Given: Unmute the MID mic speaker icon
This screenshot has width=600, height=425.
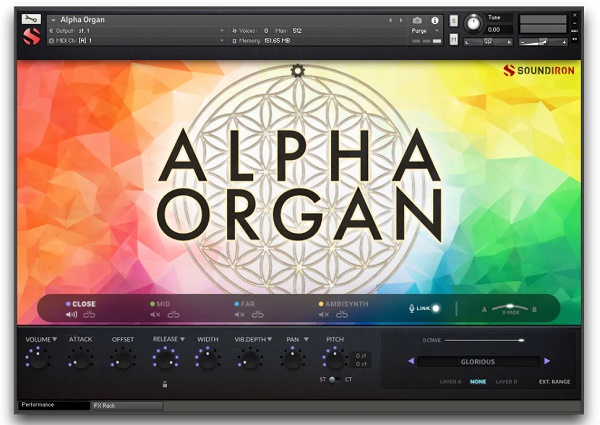Looking at the screenshot, I should click(155, 314).
